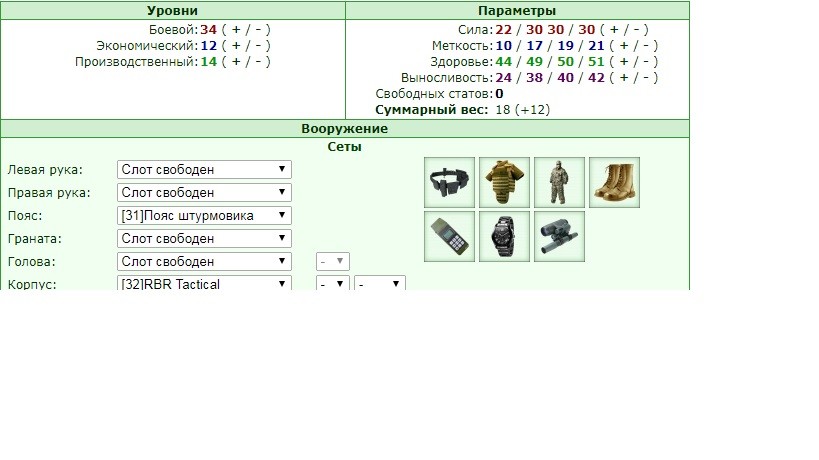The width and height of the screenshot is (819, 460).
Task: Click the Вооружение section header
Action: (x=345, y=128)
